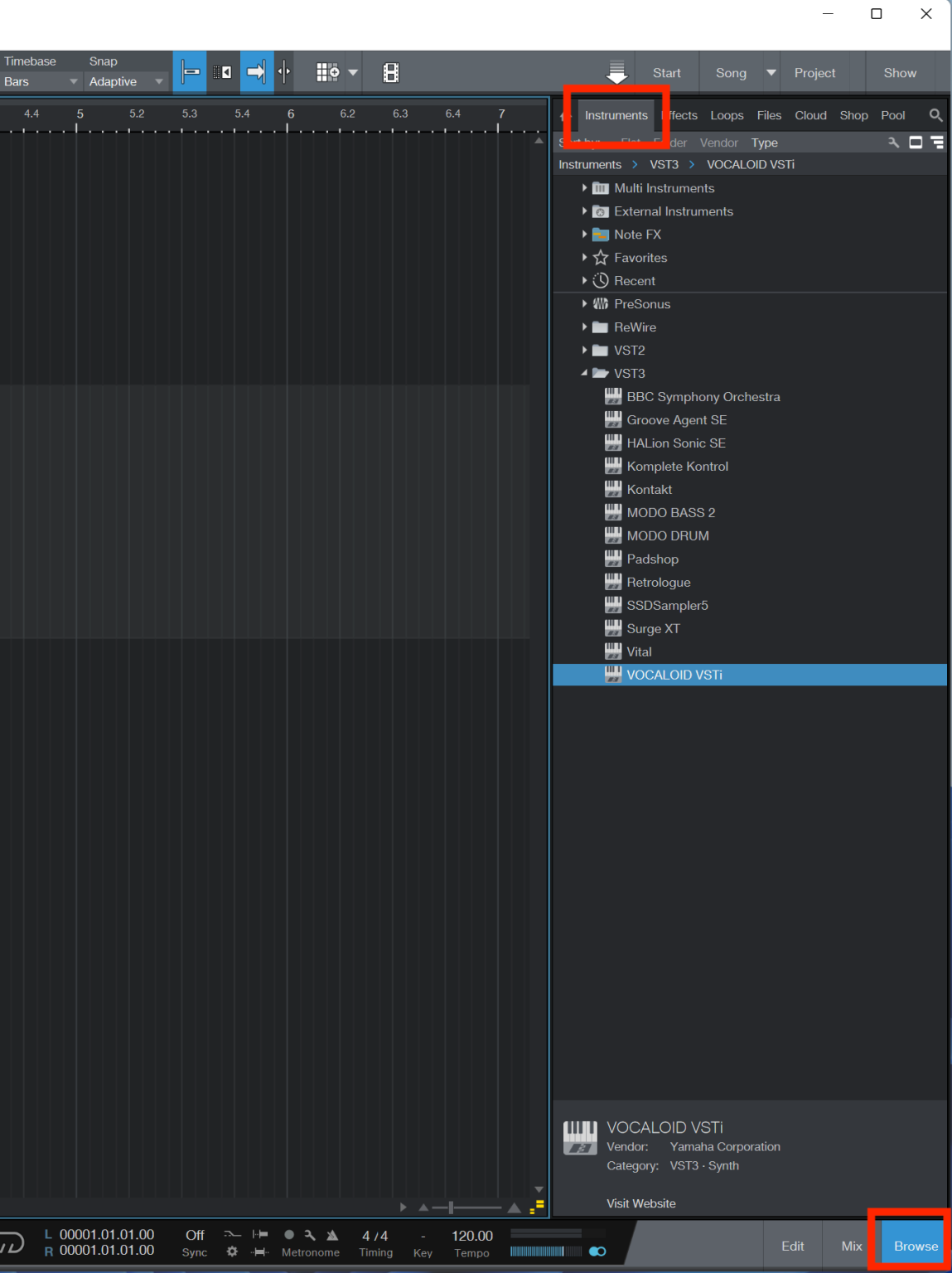Select the Kontakt instrument
Image resolution: width=952 pixels, height=1273 pixels.
click(649, 490)
